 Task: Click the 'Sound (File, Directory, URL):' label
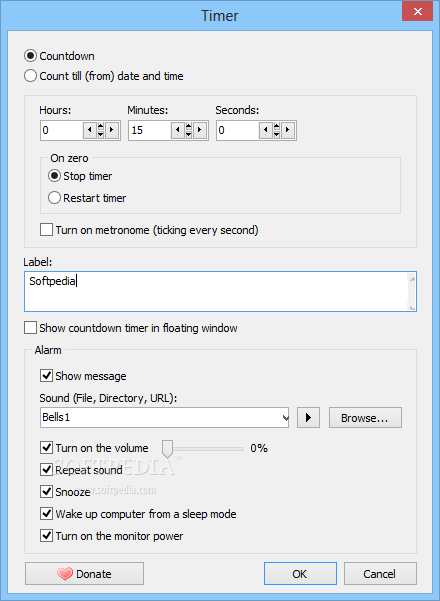108,398
